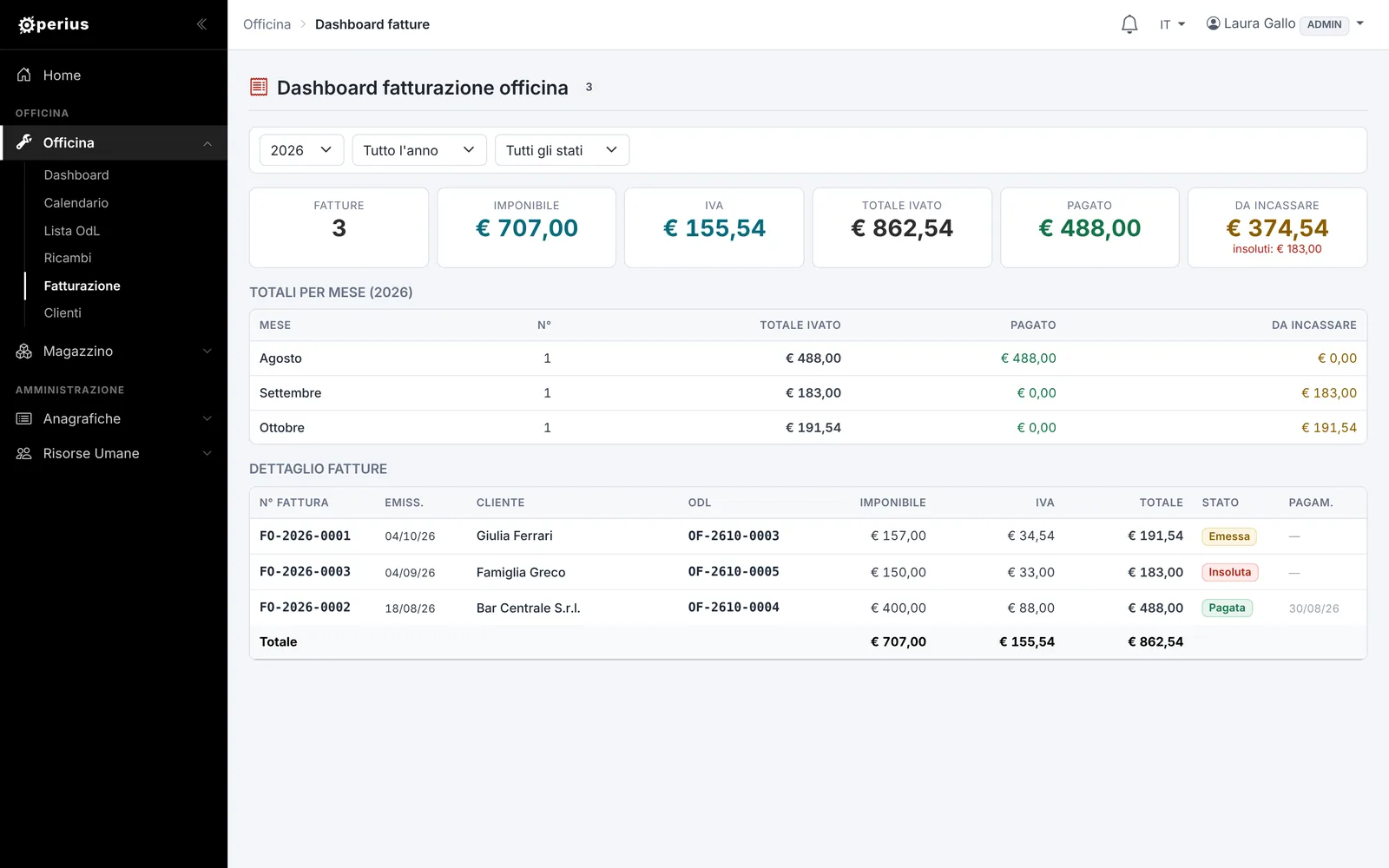Image resolution: width=1389 pixels, height=868 pixels.
Task: Click Dashboard fatture breadcrumb
Action: (372, 24)
